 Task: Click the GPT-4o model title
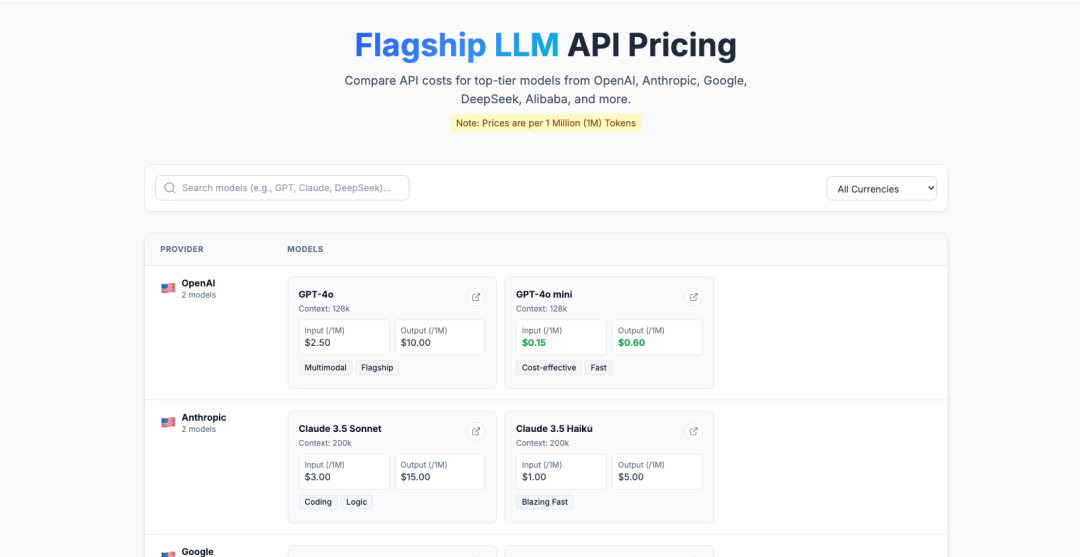(316, 294)
